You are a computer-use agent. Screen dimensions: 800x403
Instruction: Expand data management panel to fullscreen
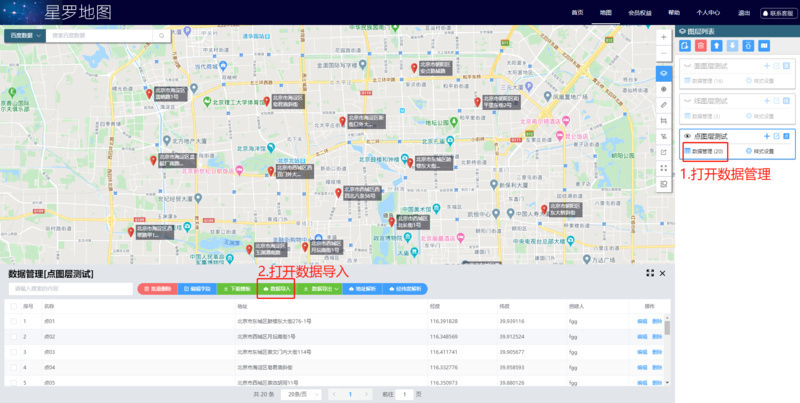(650, 273)
